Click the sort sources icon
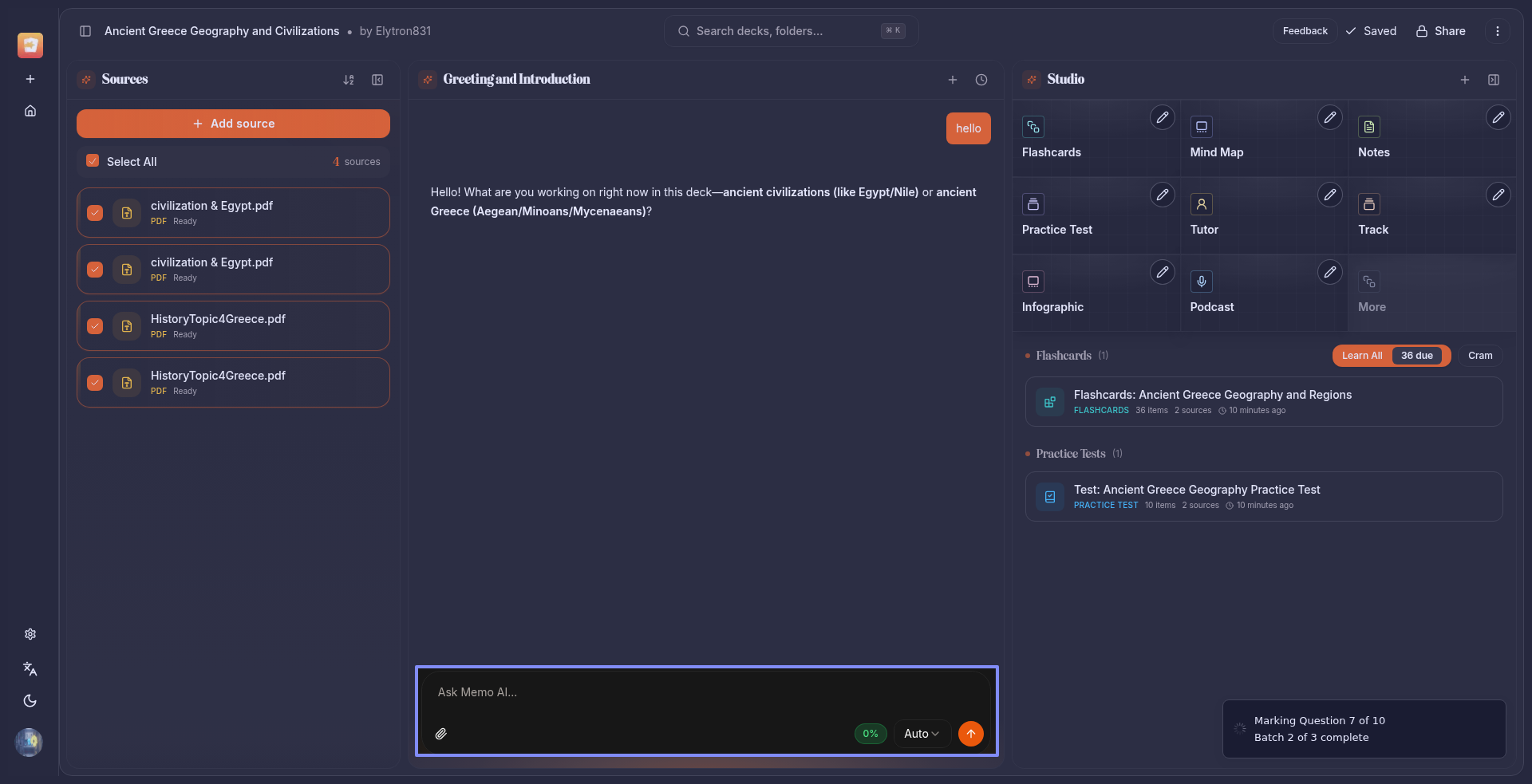1532x784 pixels. pos(349,80)
